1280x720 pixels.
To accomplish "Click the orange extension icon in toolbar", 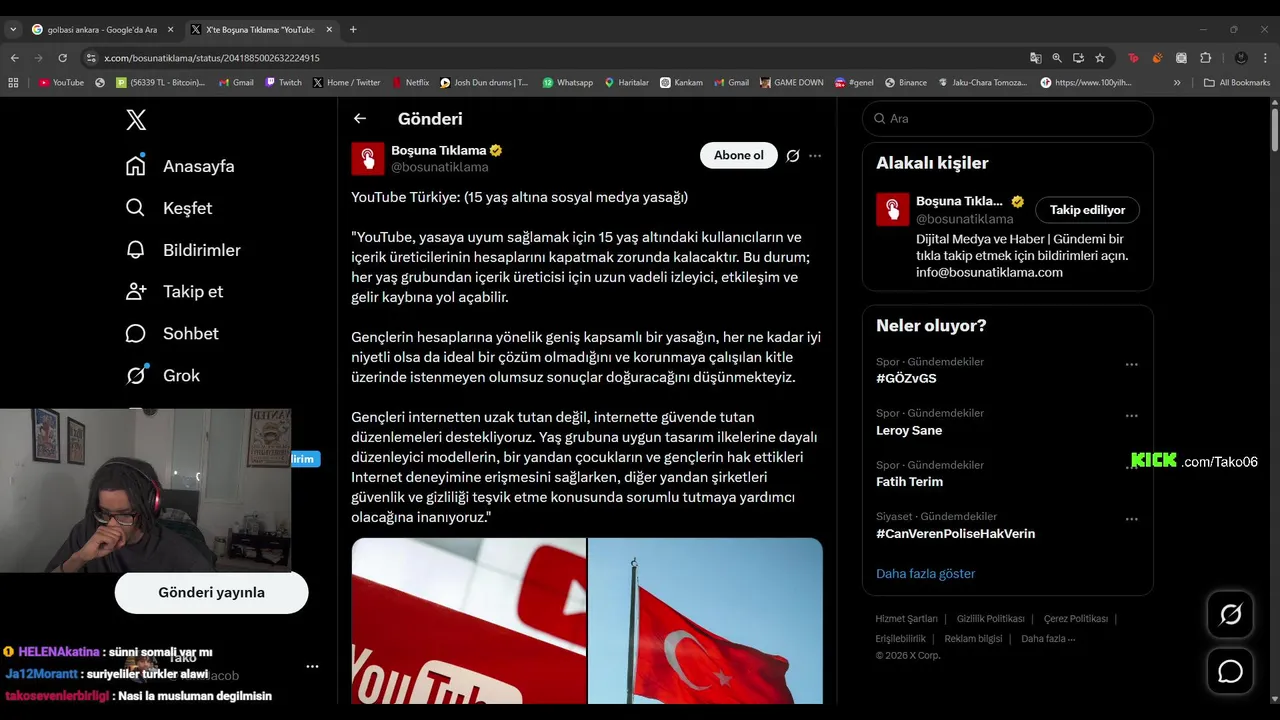I will pos(1157,58).
